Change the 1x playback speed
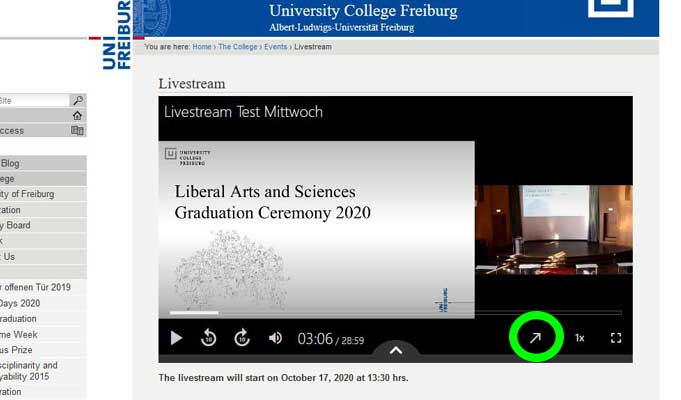Image resolution: width=681 pixels, height=400 pixels. coord(579,338)
